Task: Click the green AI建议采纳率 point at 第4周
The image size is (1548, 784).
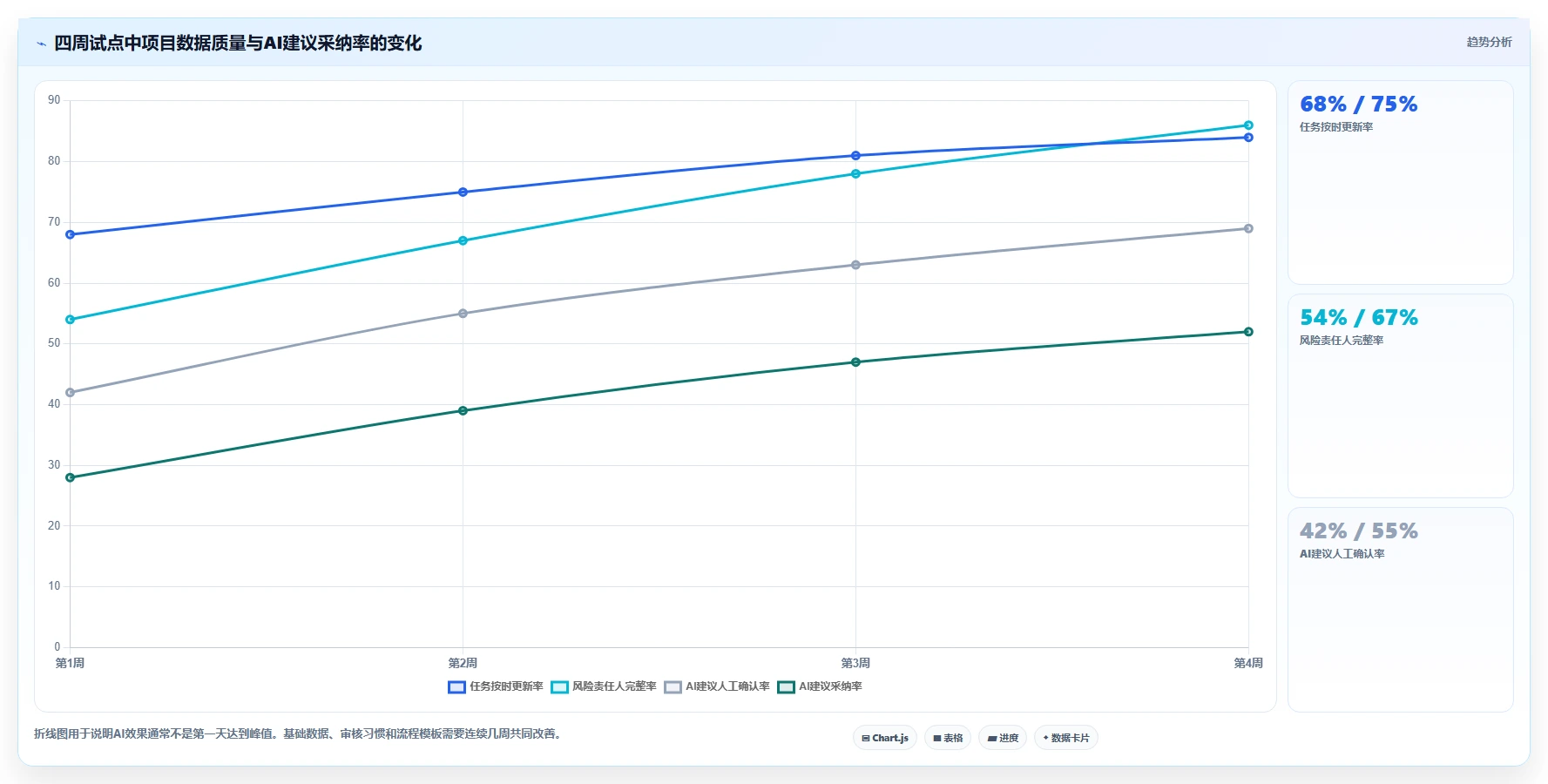Action: tap(1248, 332)
